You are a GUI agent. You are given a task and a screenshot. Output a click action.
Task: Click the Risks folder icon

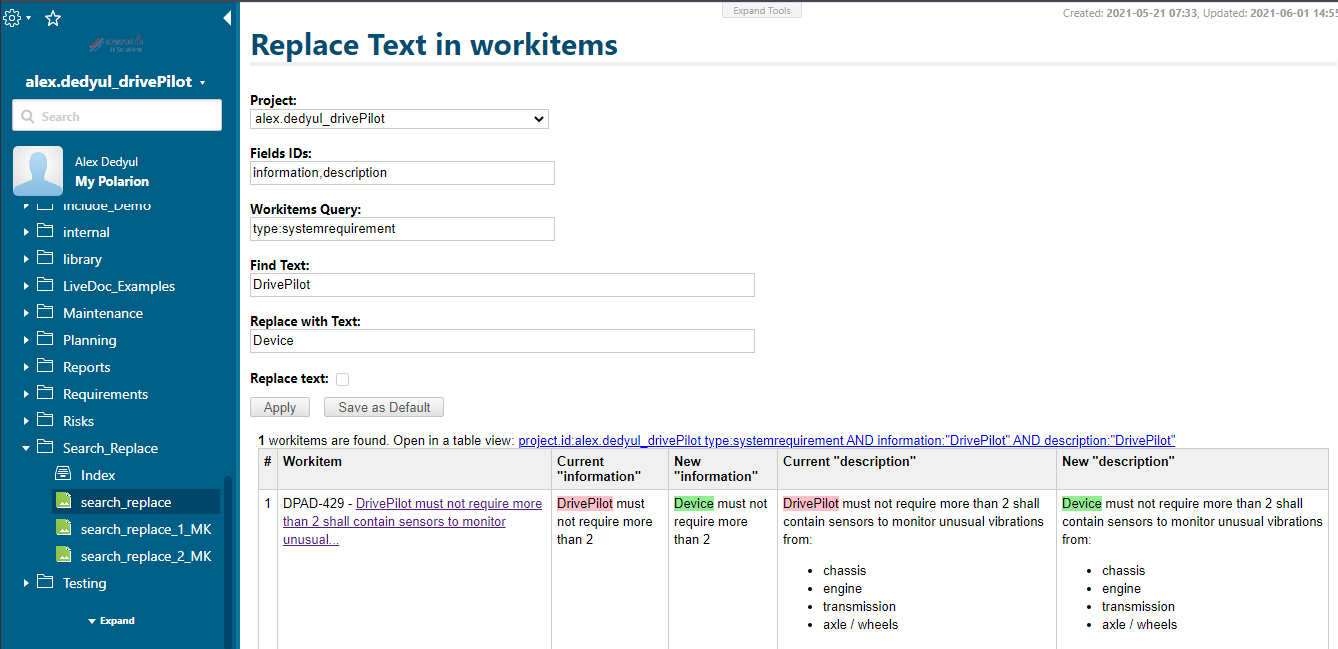tap(44, 420)
